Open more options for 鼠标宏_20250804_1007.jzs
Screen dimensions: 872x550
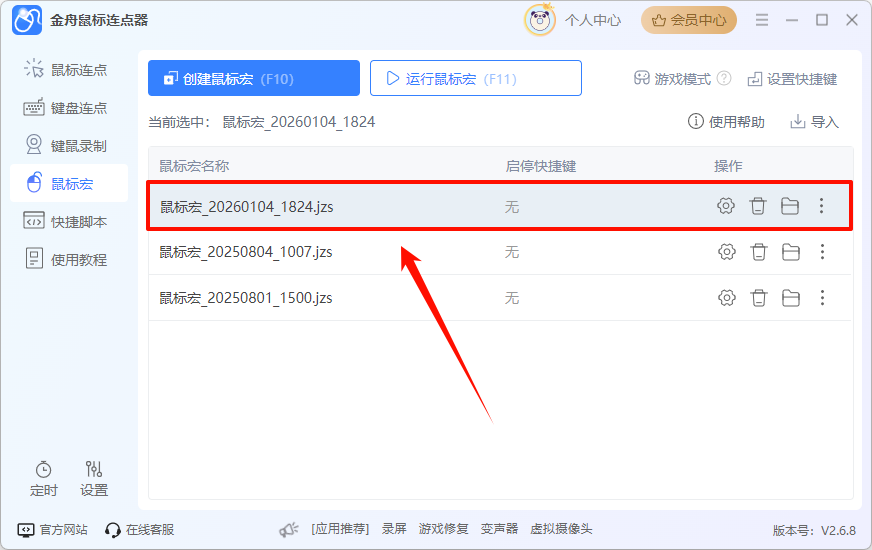coord(823,252)
